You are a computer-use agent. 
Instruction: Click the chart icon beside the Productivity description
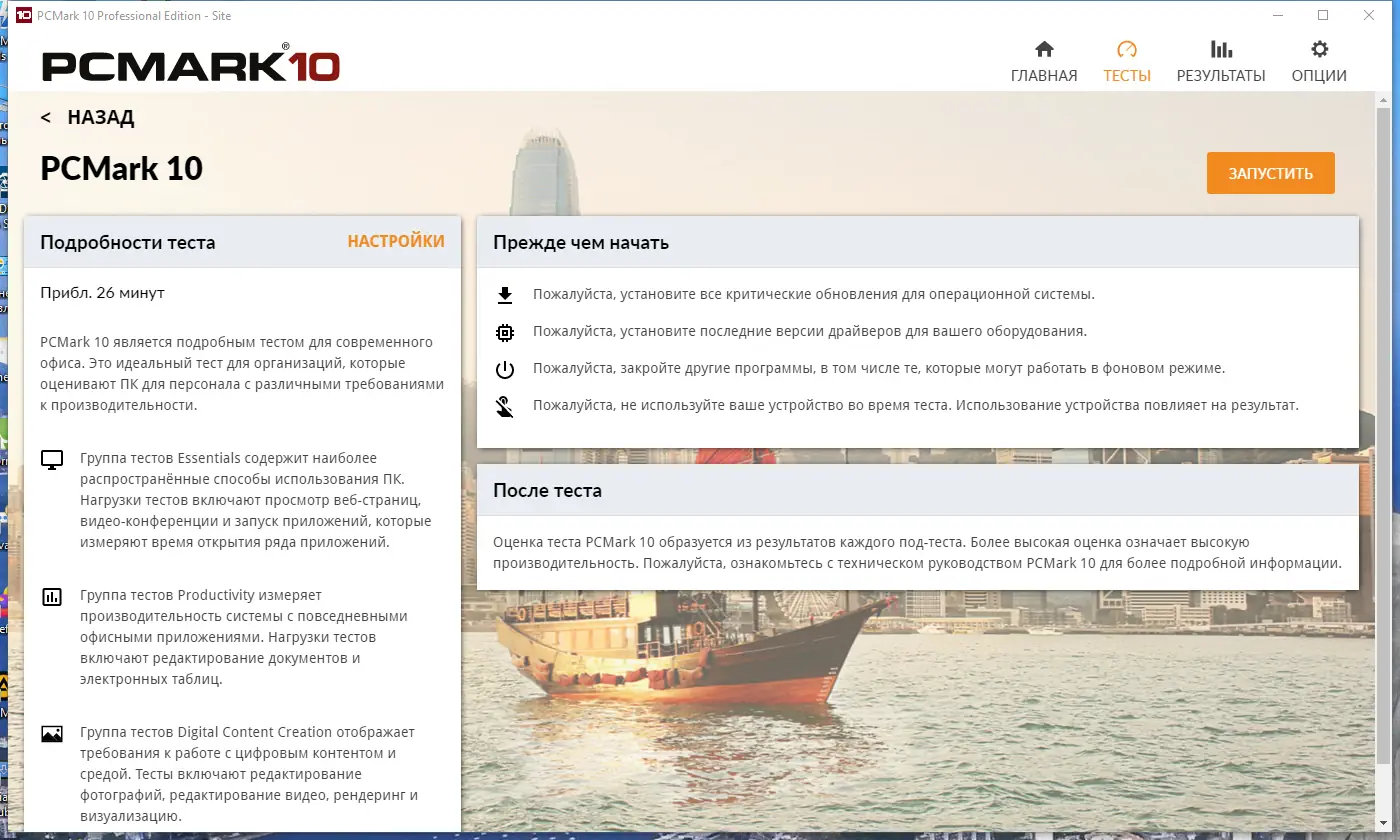(x=52, y=597)
